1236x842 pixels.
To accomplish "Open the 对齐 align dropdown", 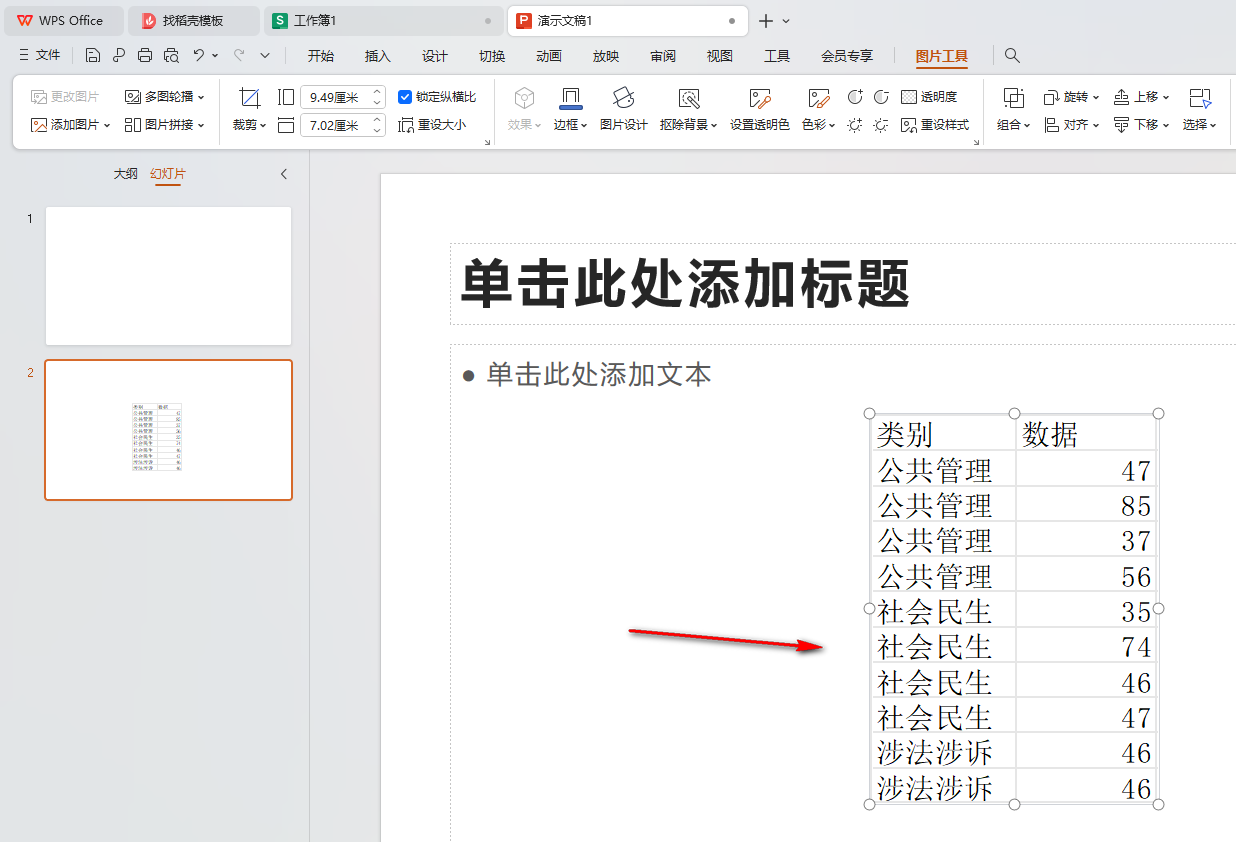I will 1071,125.
